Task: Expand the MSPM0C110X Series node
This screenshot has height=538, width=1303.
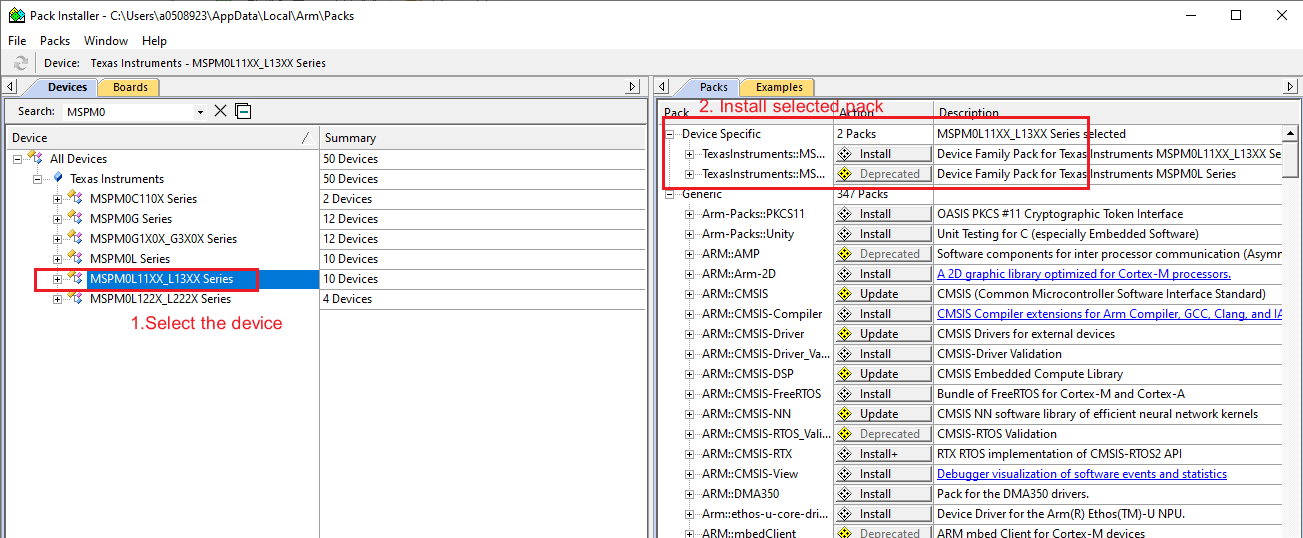Action: click(57, 199)
